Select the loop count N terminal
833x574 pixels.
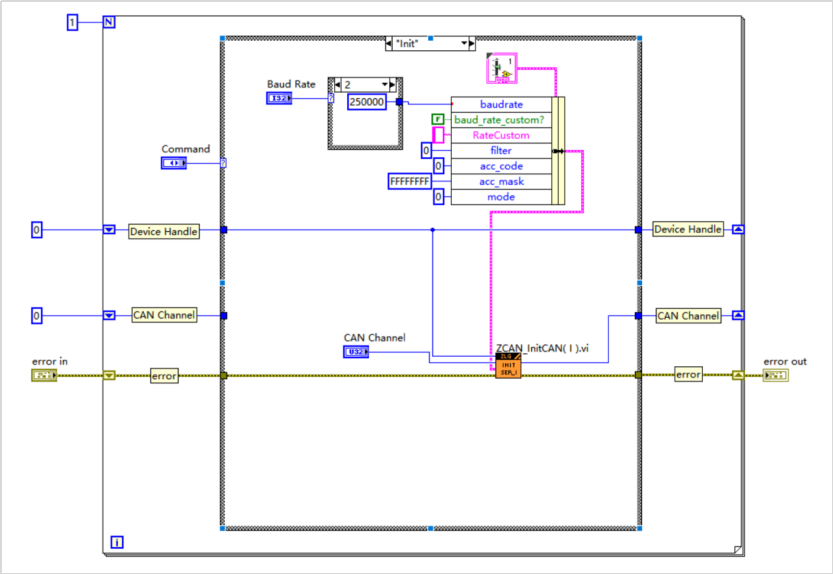coord(109,22)
